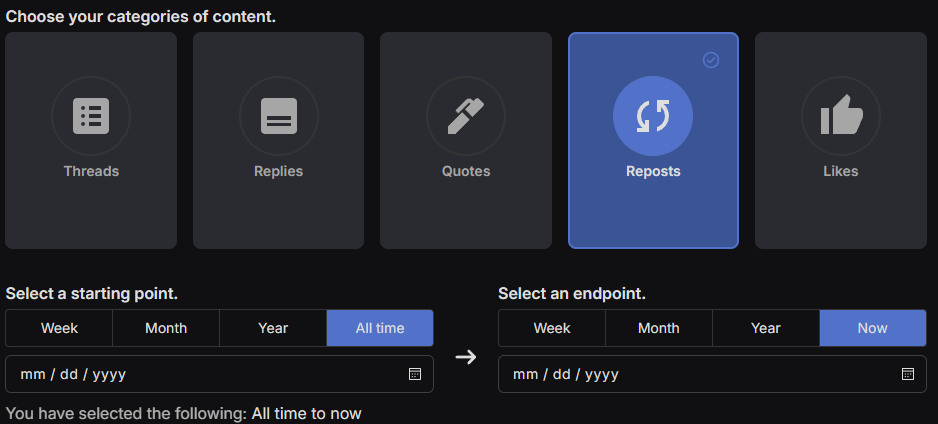938x424 pixels.
Task: Set starting point to Year
Action: pos(273,328)
